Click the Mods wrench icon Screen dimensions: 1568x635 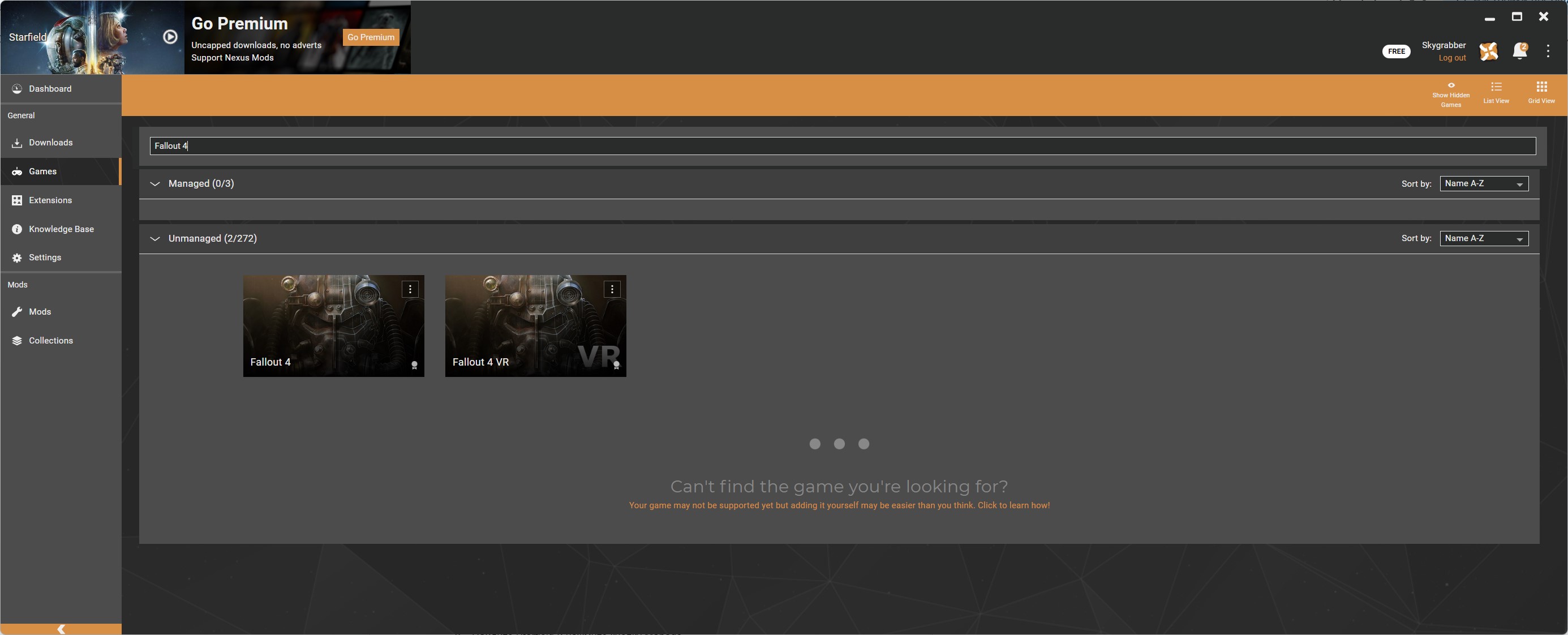coord(17,312)
